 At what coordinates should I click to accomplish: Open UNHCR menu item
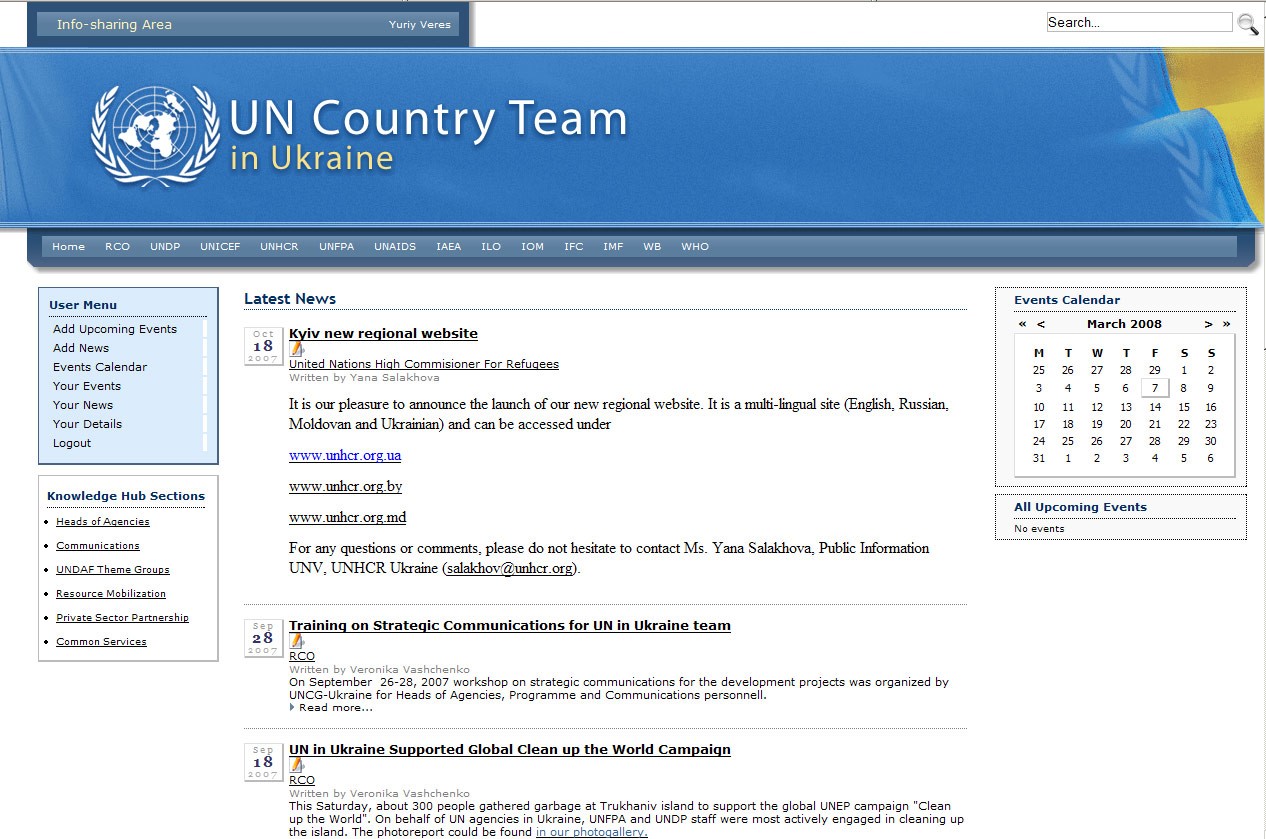(x=279, y=247)
